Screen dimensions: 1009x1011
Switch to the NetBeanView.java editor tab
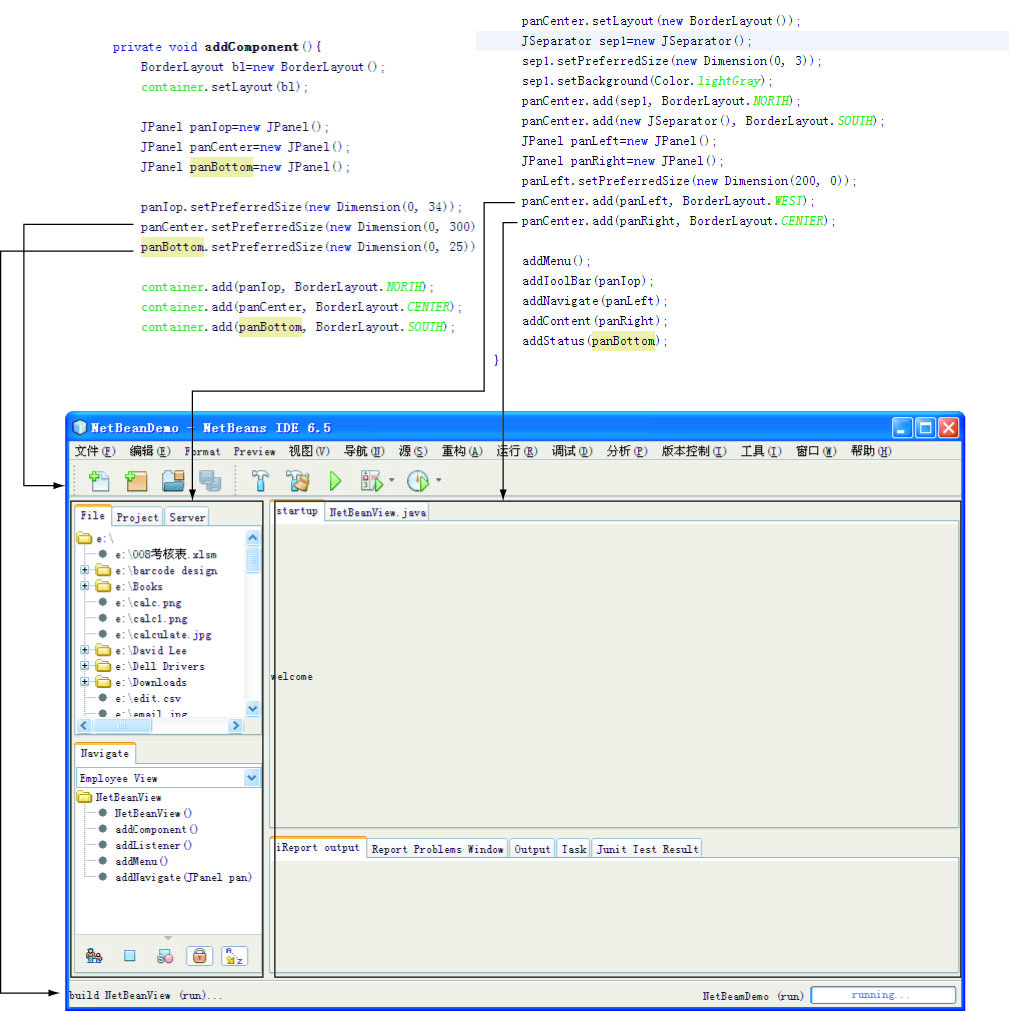377,512
